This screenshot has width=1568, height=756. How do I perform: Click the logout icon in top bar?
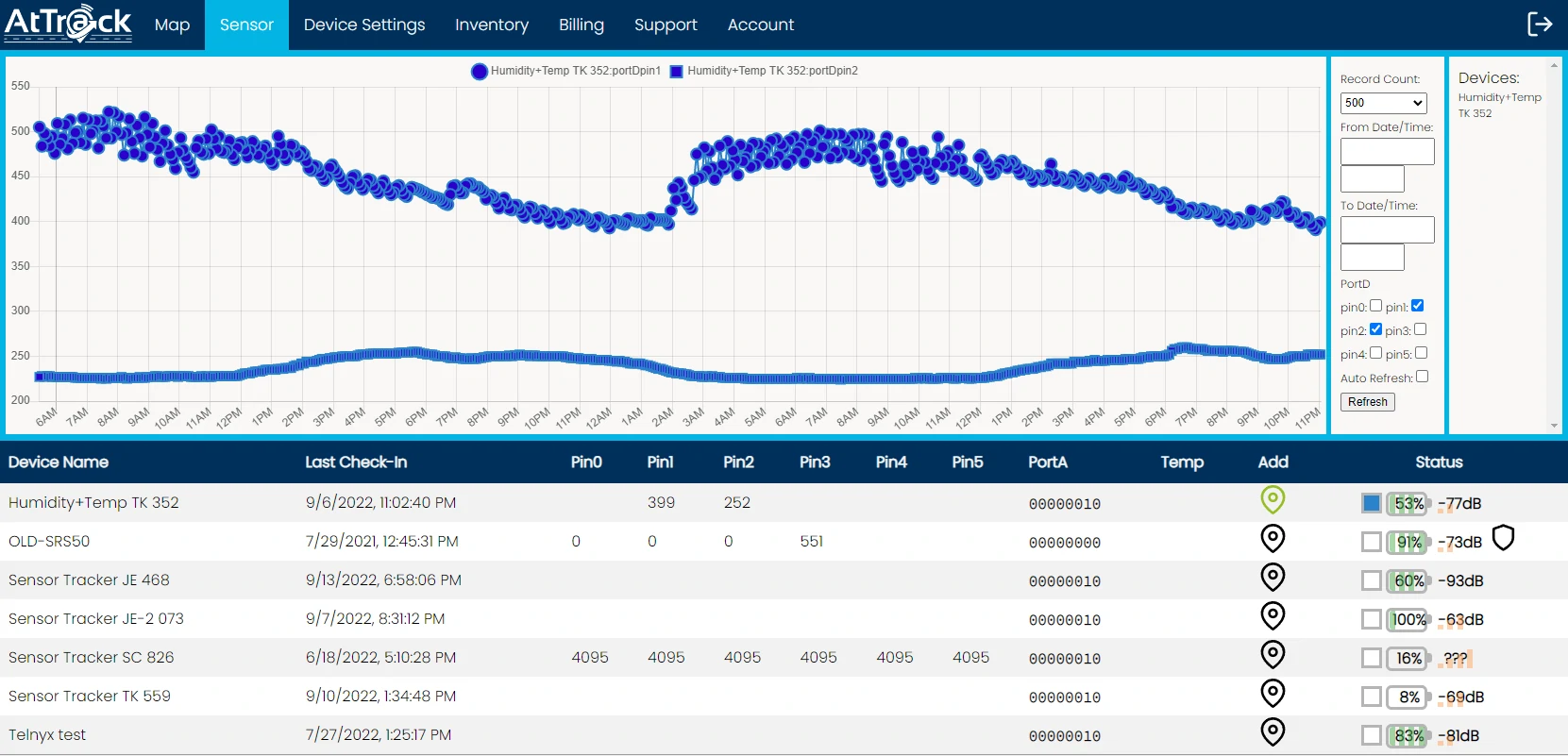pyautogui.click(x=1539, y=25)
